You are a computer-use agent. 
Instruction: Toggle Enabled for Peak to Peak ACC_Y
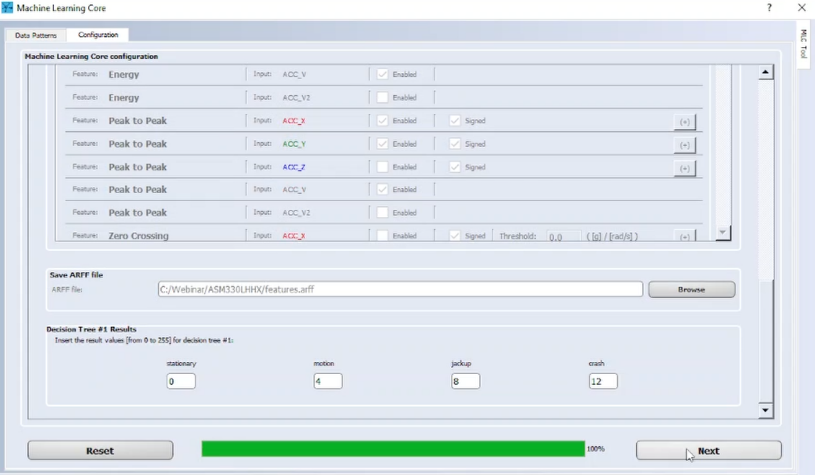point(383,144)
